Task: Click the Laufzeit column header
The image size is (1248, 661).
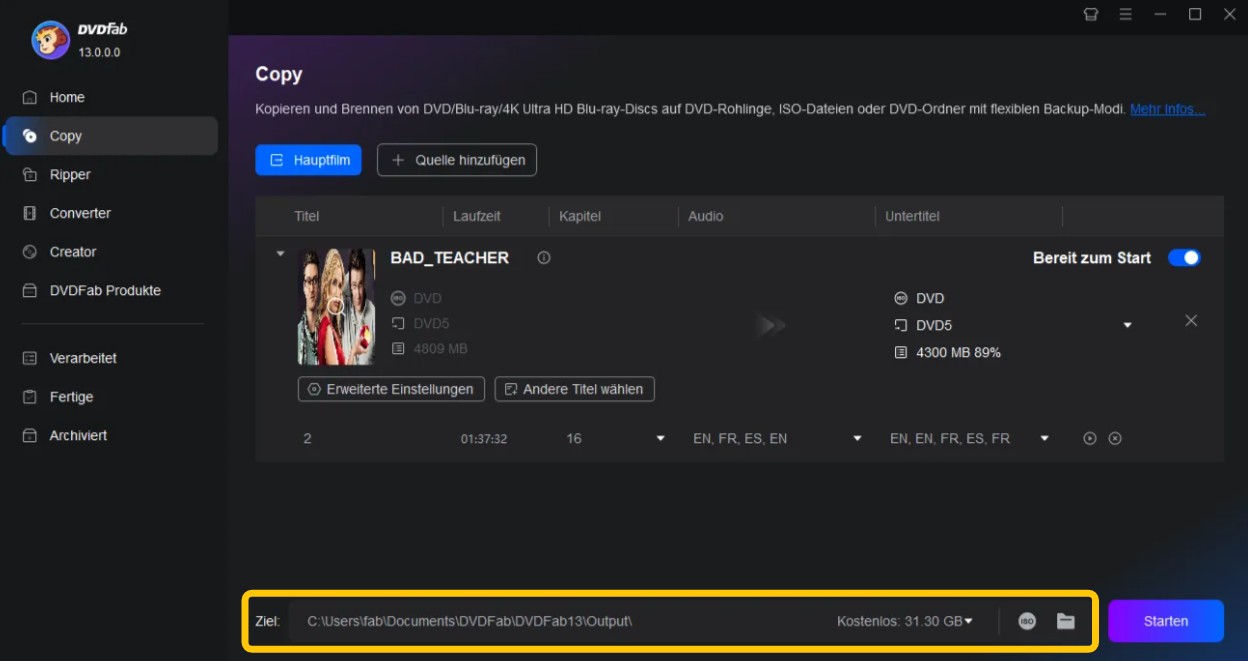Action: click(x=477, y=216)
